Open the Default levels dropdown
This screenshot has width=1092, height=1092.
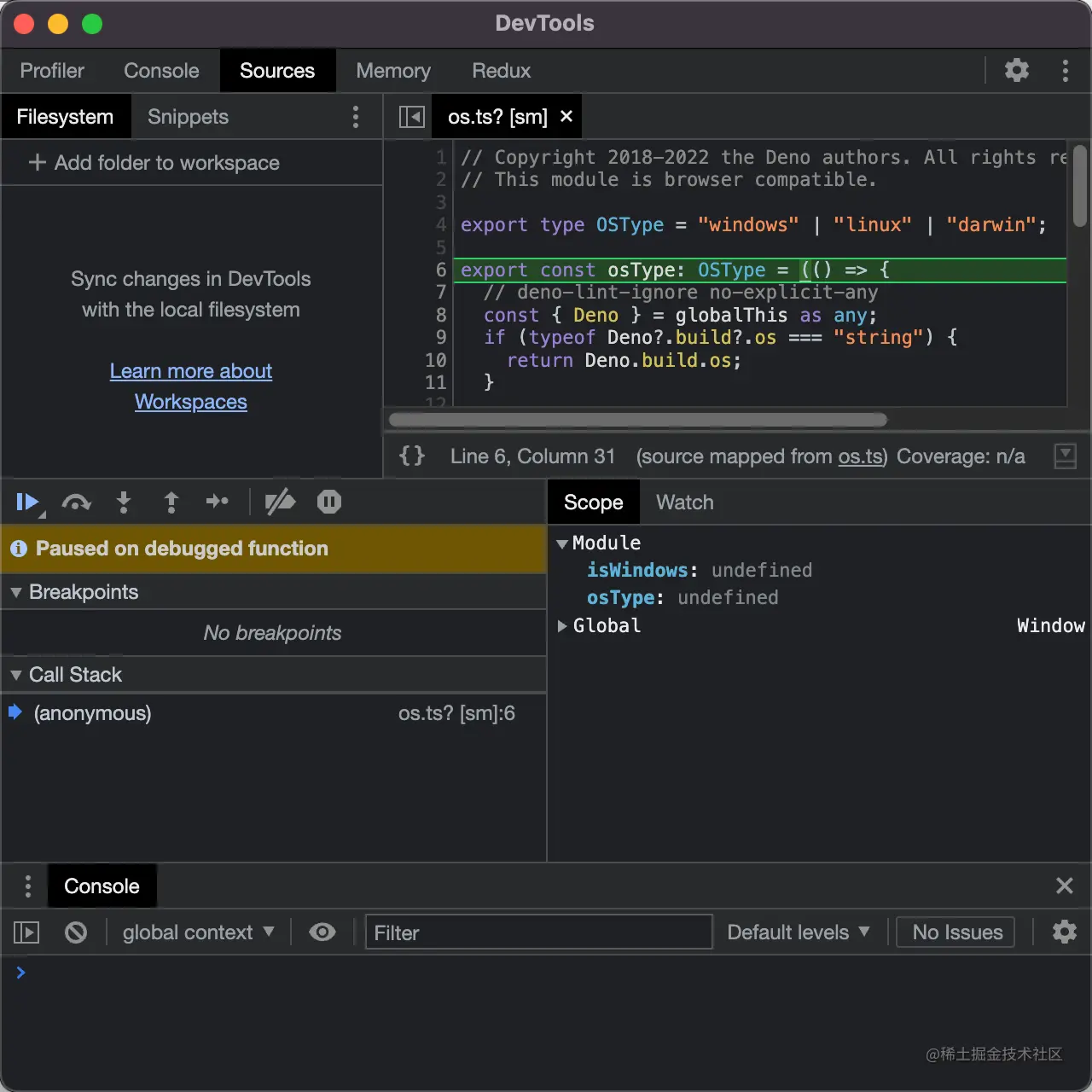coord(798,932)
